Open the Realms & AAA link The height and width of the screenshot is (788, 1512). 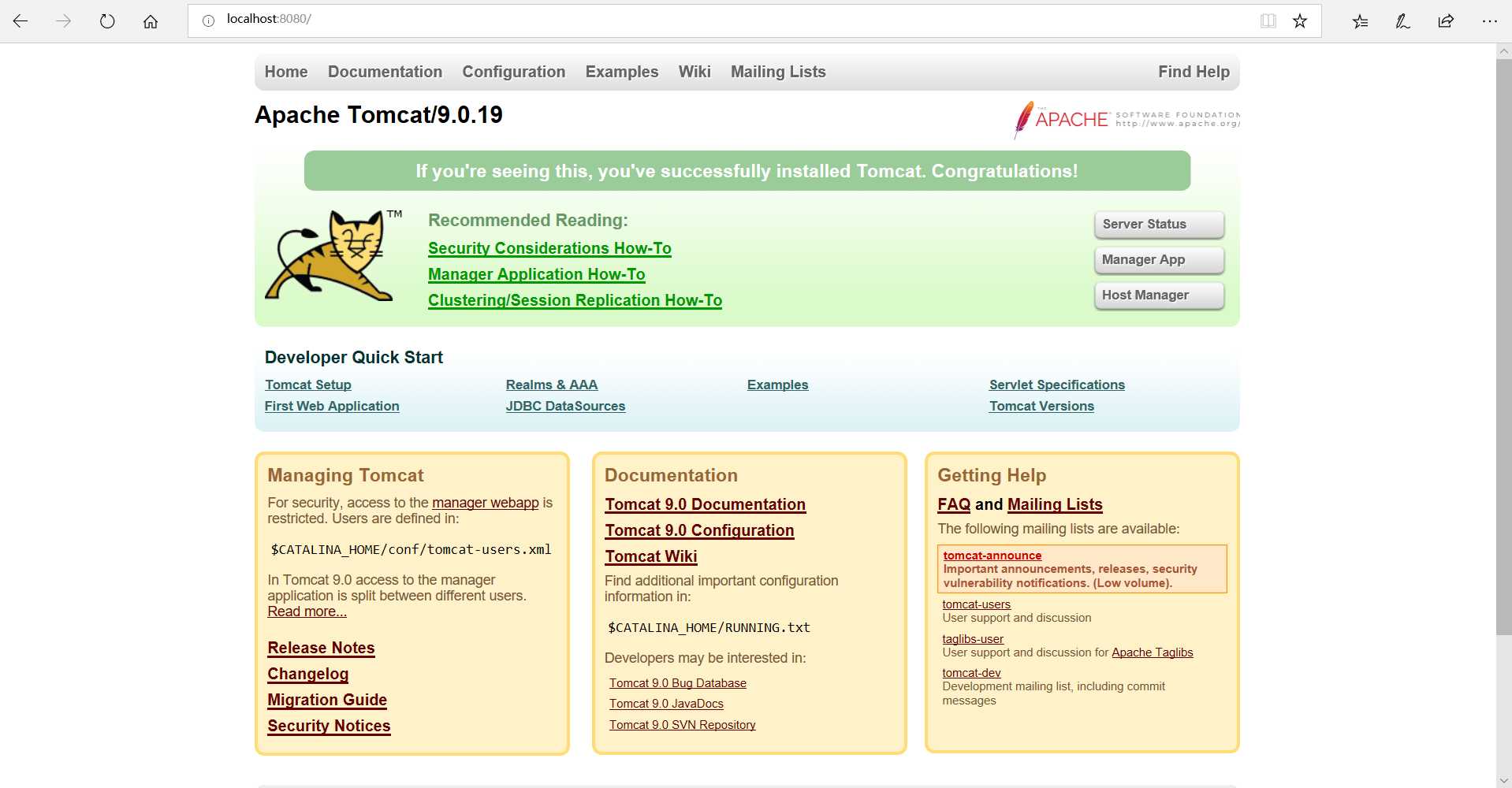point(552,385)
